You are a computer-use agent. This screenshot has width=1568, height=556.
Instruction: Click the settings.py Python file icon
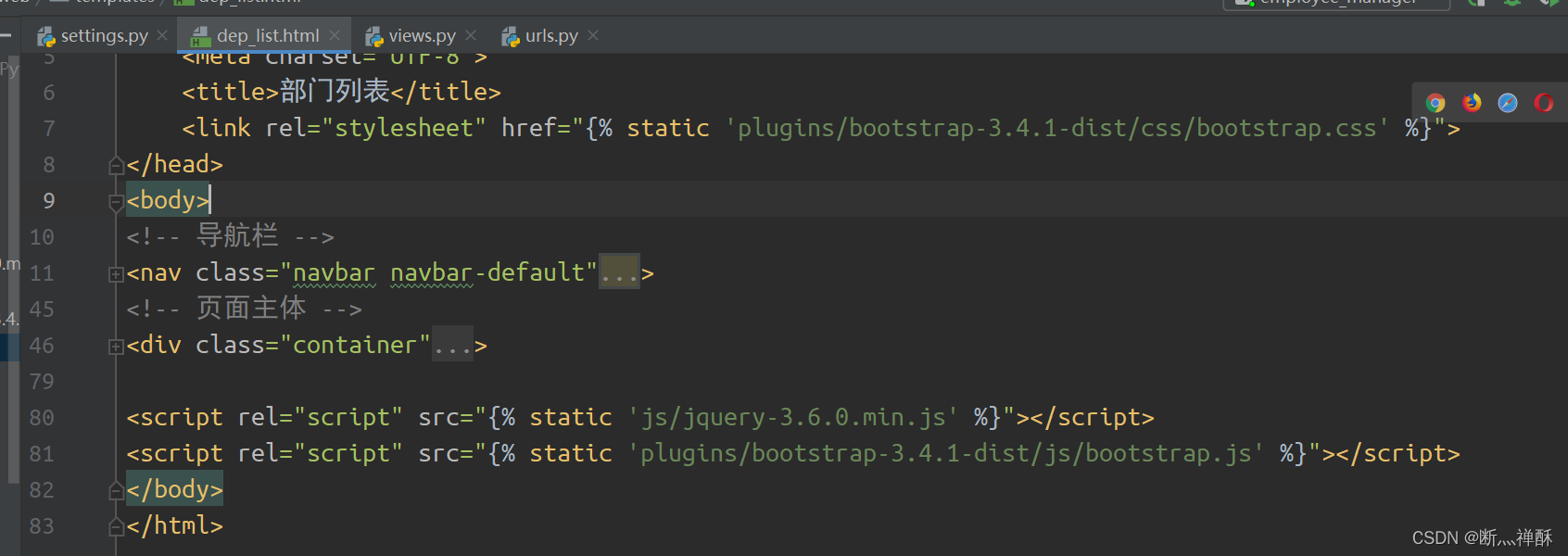(x=46, y=36)
